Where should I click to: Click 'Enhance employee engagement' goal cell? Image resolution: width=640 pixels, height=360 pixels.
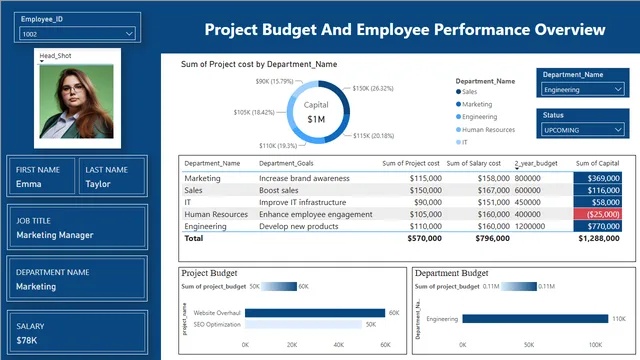[316, 214]
